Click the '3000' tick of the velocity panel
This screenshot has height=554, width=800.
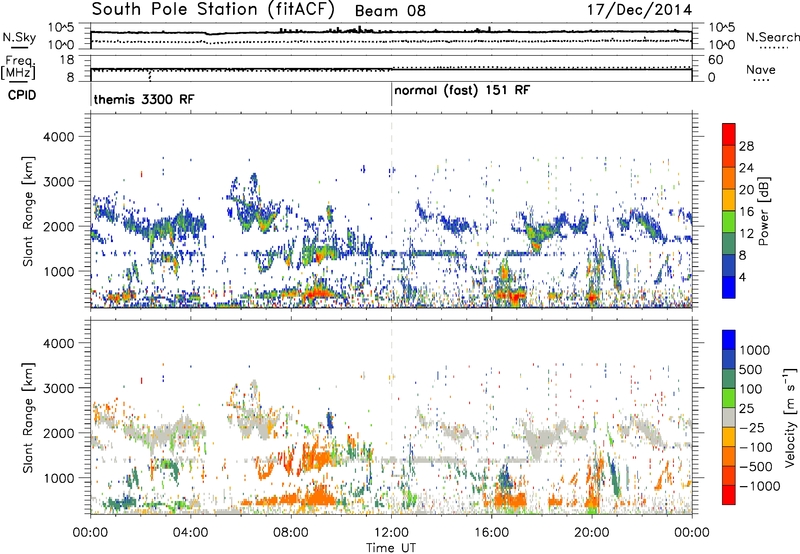(59, 388)
